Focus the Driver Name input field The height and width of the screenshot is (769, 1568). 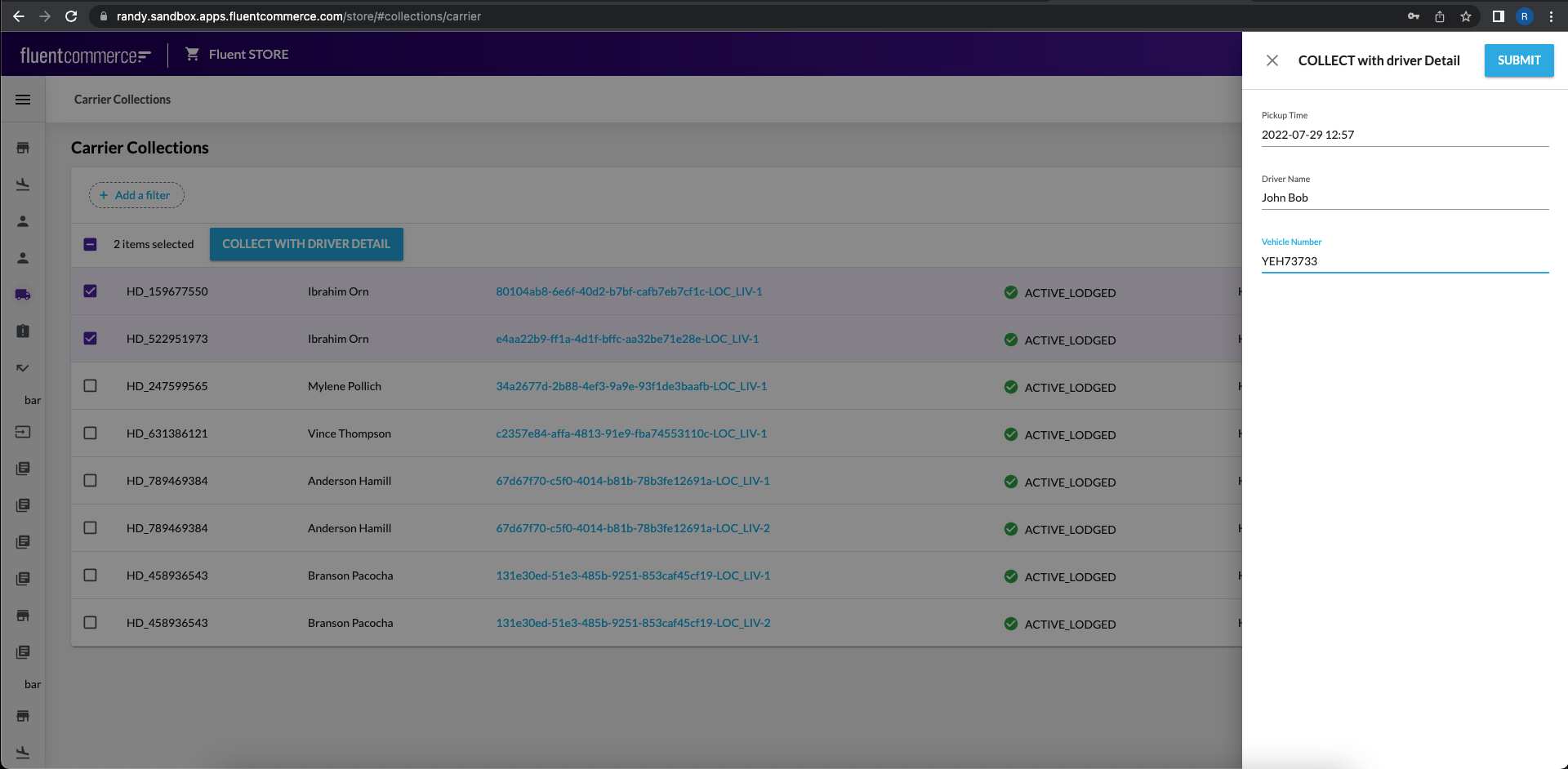[x=1404, y=198]
